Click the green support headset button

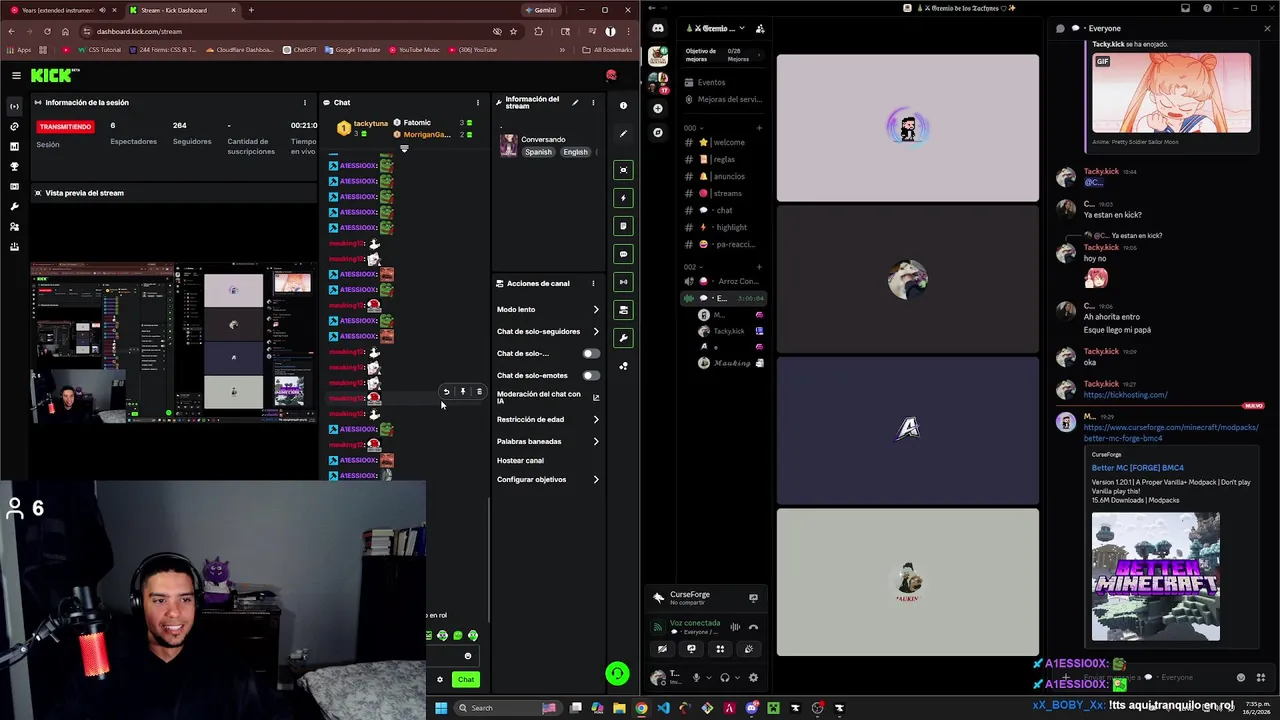[x=618, y=674]
